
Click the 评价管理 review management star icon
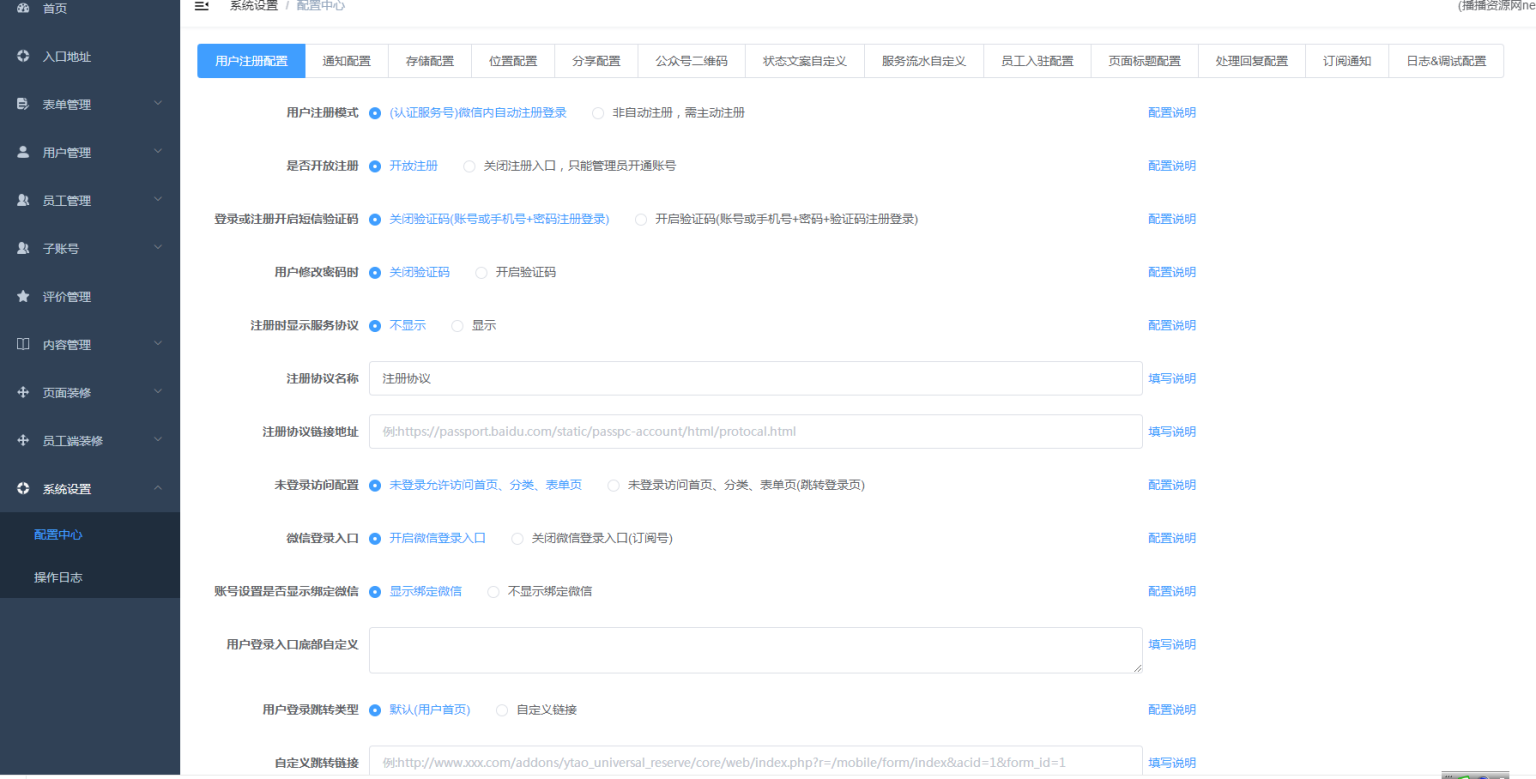(x=25, y=296)
